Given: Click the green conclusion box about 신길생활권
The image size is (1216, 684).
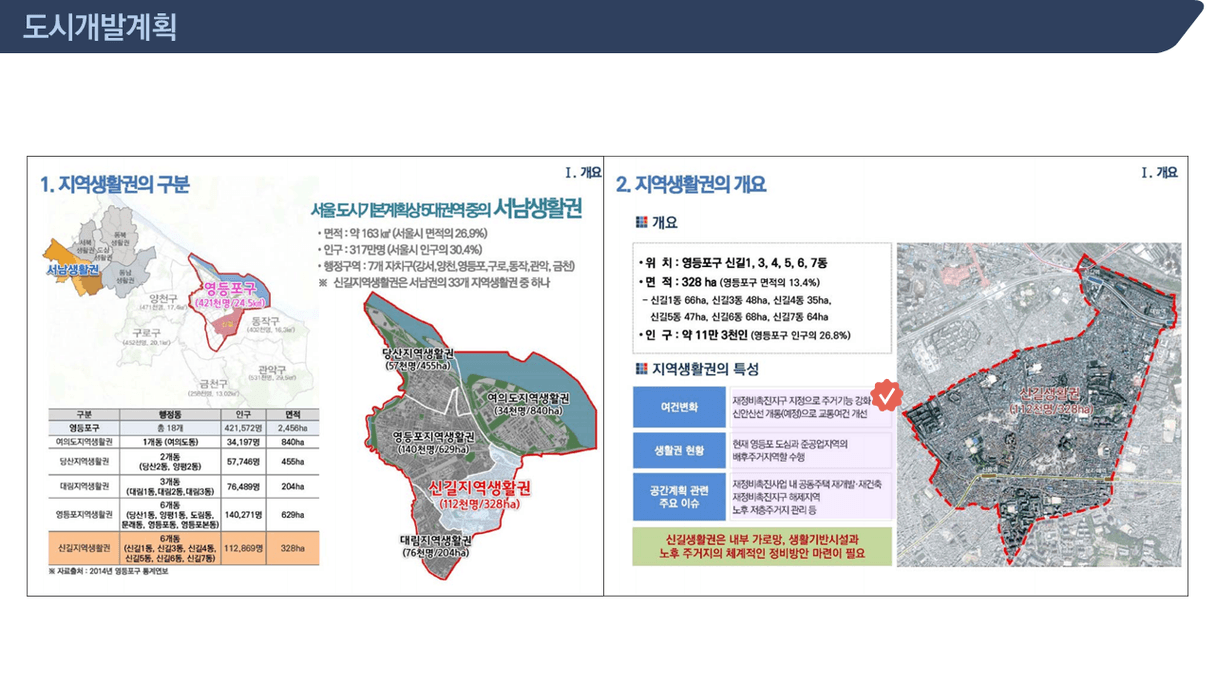Looking at the screenshot, I should [762, 546].
